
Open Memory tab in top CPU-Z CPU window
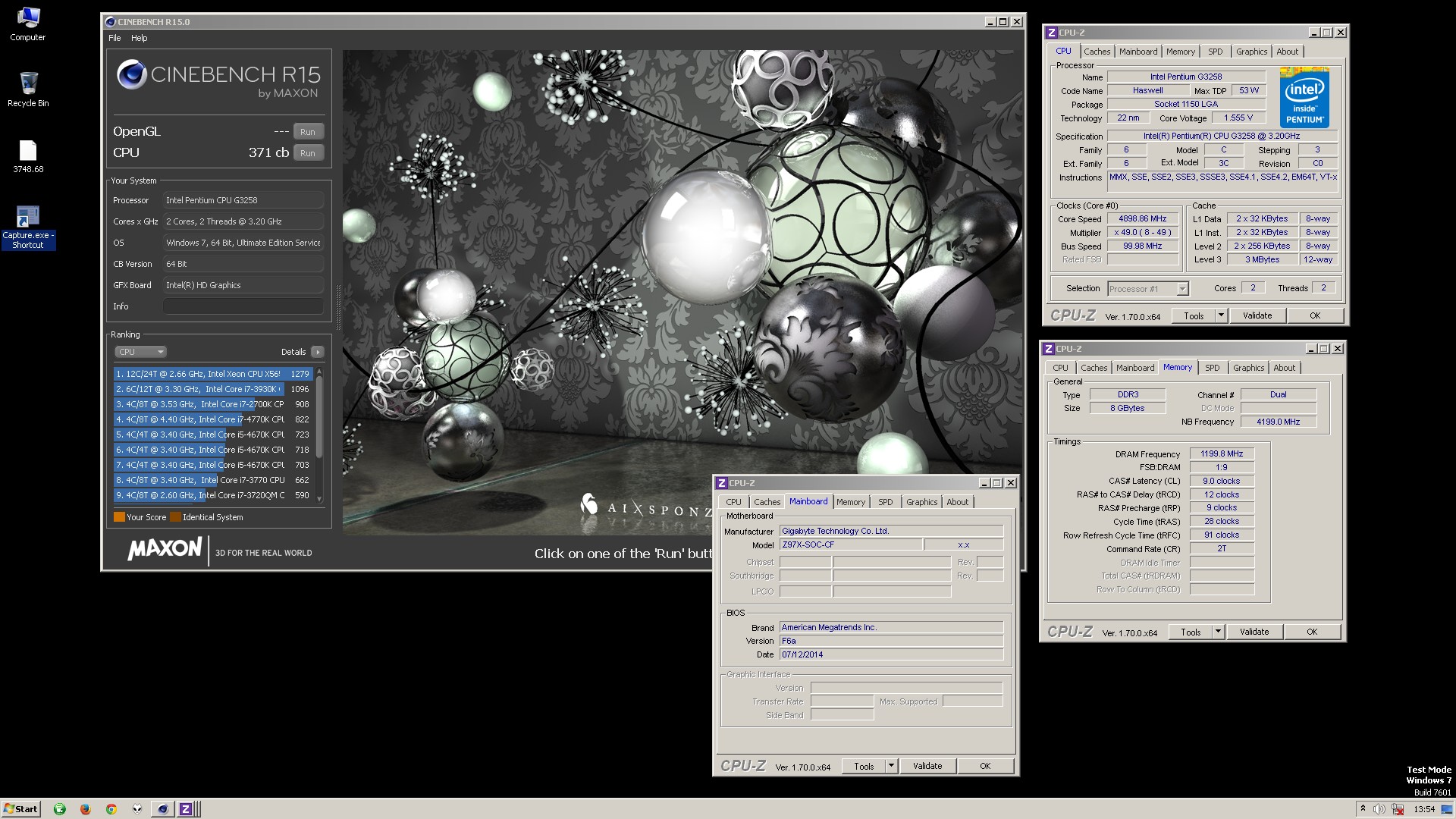point(1180,52)
